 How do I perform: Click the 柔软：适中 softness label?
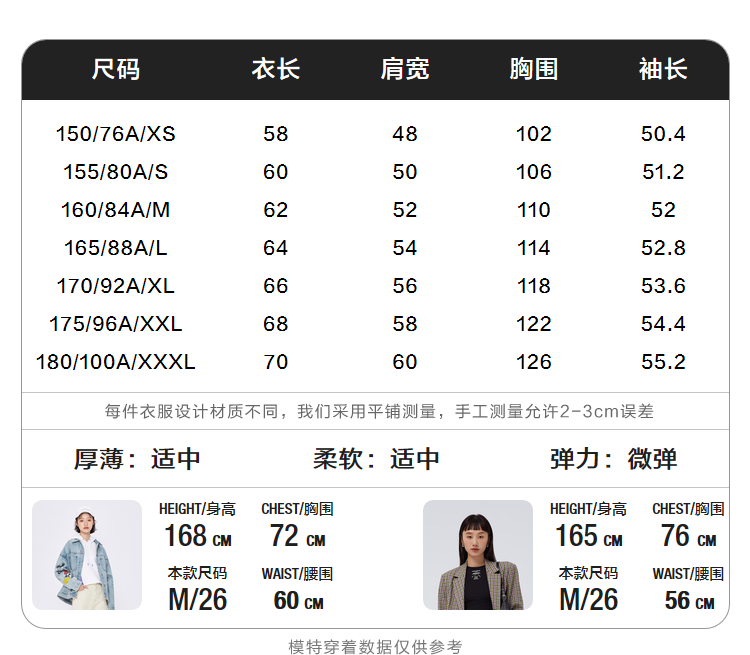376,459
